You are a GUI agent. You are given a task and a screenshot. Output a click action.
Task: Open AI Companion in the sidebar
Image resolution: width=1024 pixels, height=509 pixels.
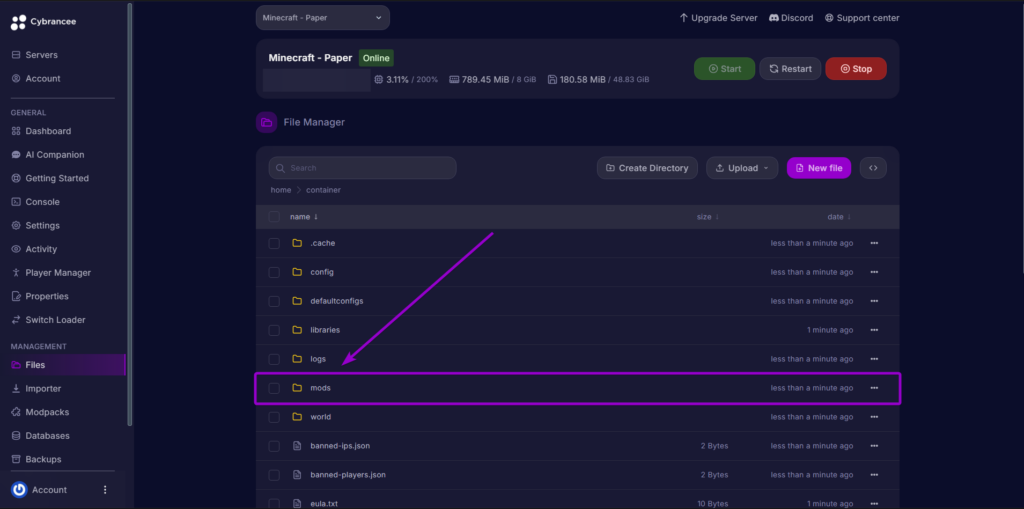pyautogui.click(x=55, y=155)
